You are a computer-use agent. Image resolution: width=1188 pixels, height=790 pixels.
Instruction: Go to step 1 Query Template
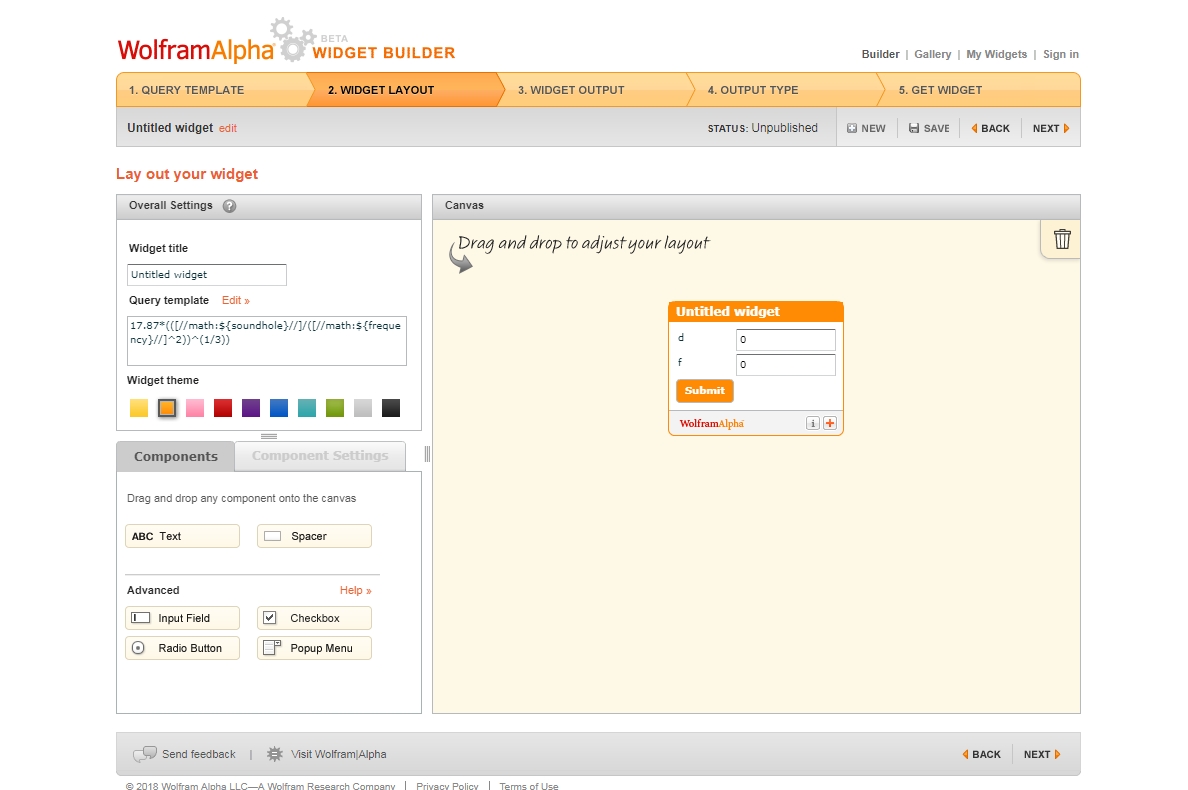[x=212, y=89]
